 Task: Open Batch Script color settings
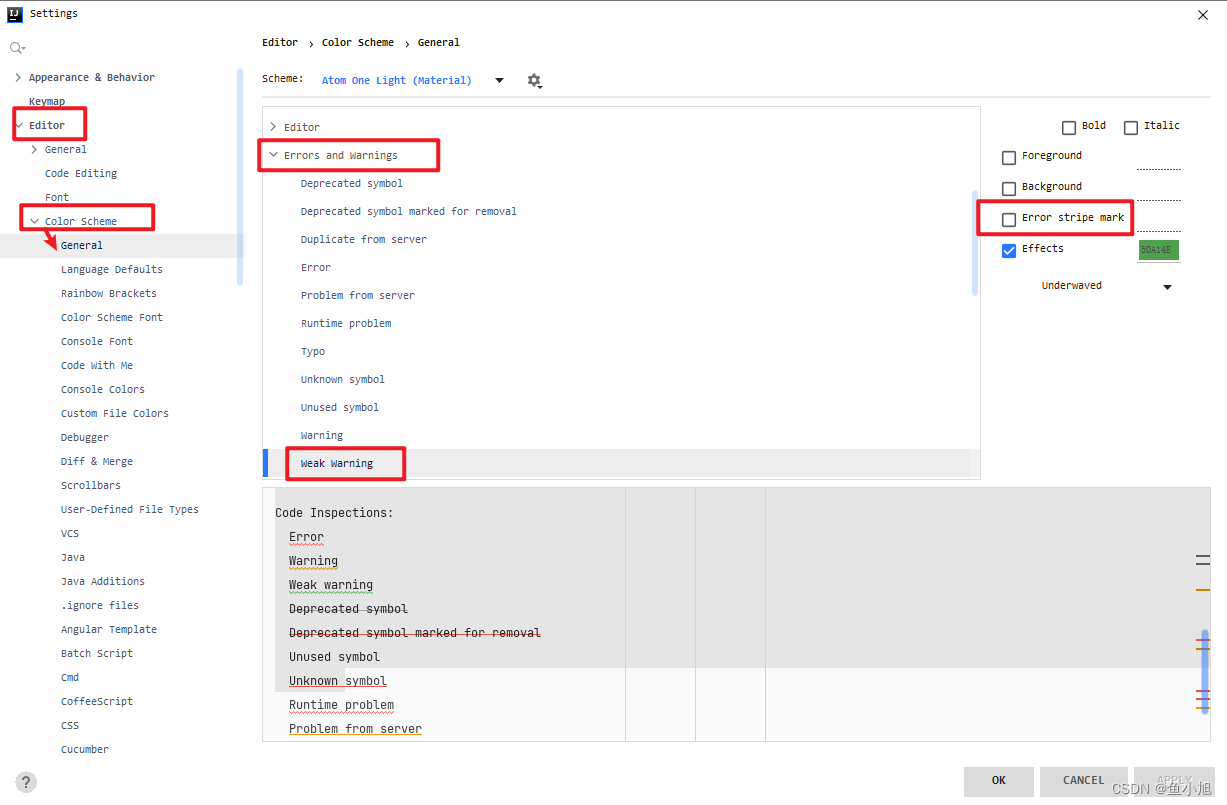coord(97,654)
